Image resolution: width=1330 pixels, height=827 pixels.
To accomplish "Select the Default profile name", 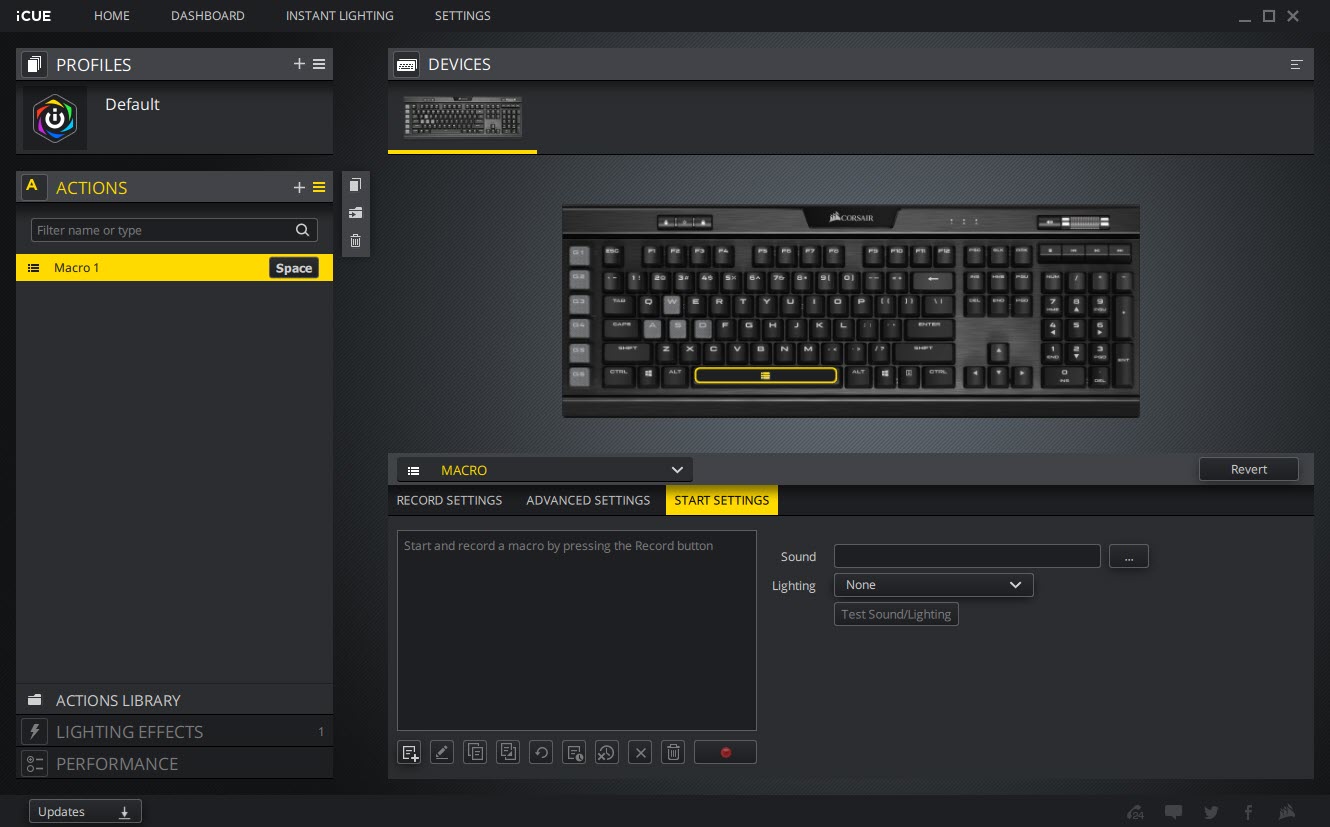I will [132, 104].
